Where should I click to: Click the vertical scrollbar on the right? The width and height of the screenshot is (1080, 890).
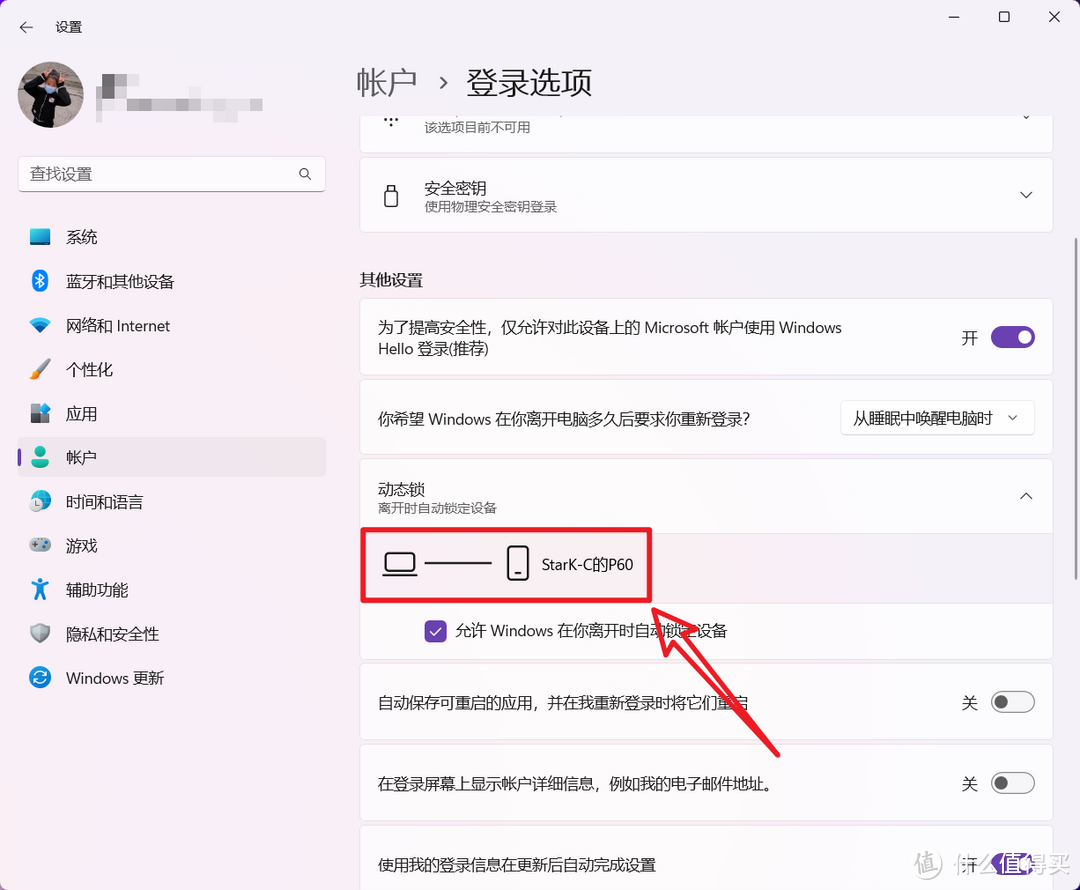coord(1076,409)
